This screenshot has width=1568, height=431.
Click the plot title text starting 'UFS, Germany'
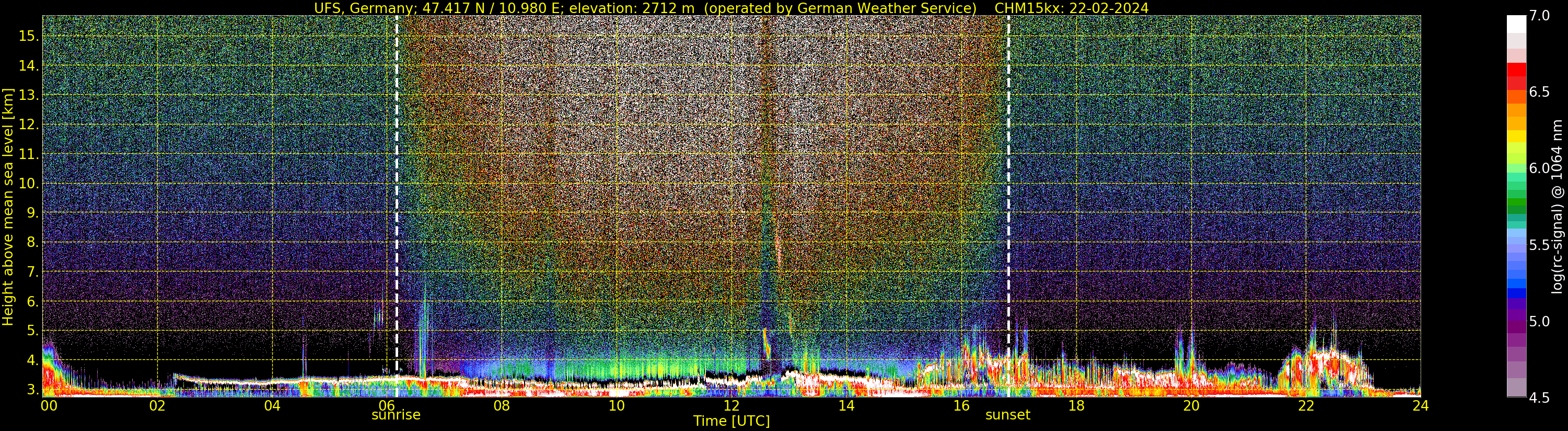click(x=645, y=8)
